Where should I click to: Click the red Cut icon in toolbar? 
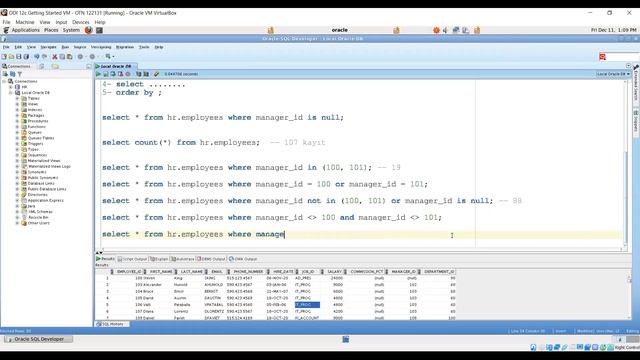point(55,56)
